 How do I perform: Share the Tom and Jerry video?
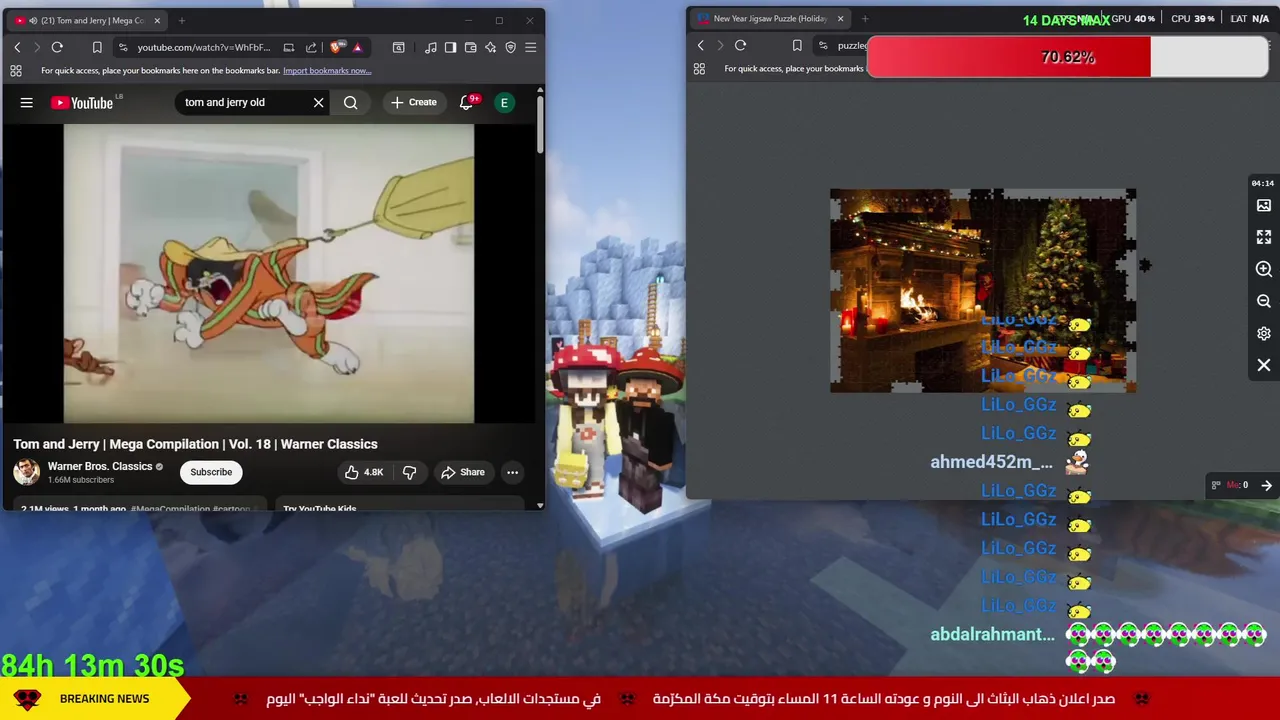pos(463,472)
